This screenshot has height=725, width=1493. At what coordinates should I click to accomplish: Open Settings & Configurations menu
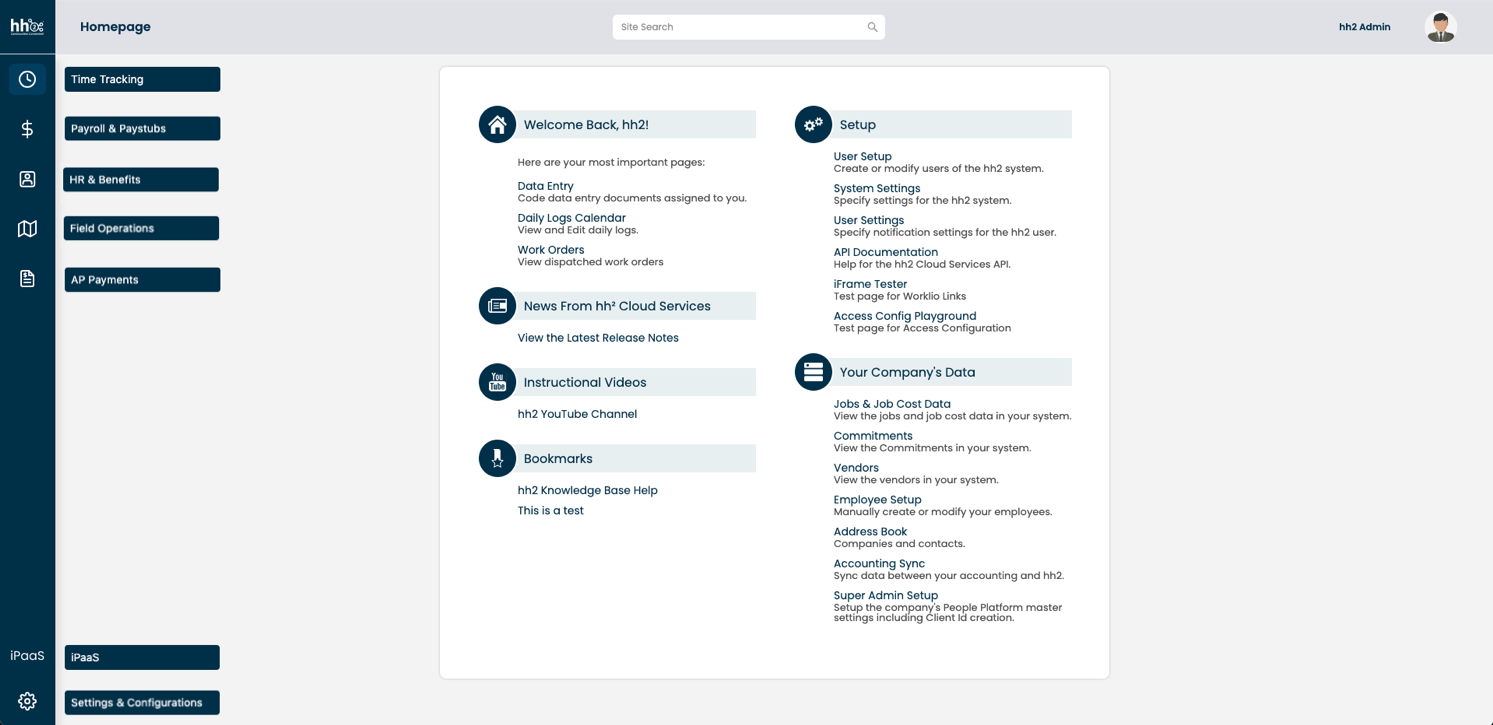pos(142,703)
